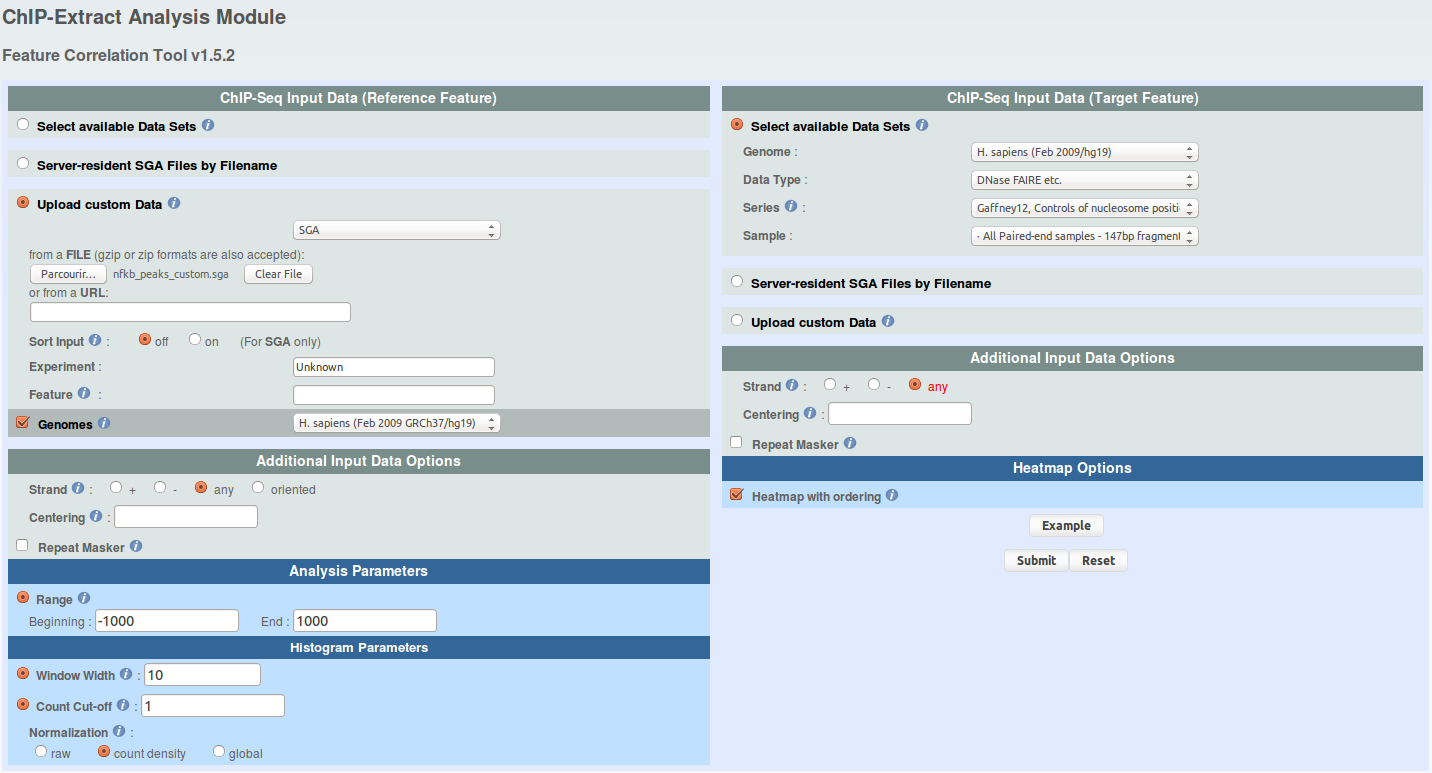Click the info icon beside Window Width
Viewport: 1432px width, 773px height.
(126, 675)
